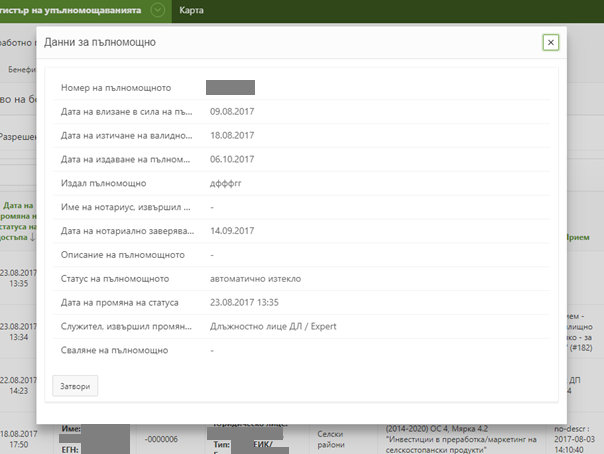
Task: Select status change date 23.08.2017 13:35
Action: pos(244,303)
